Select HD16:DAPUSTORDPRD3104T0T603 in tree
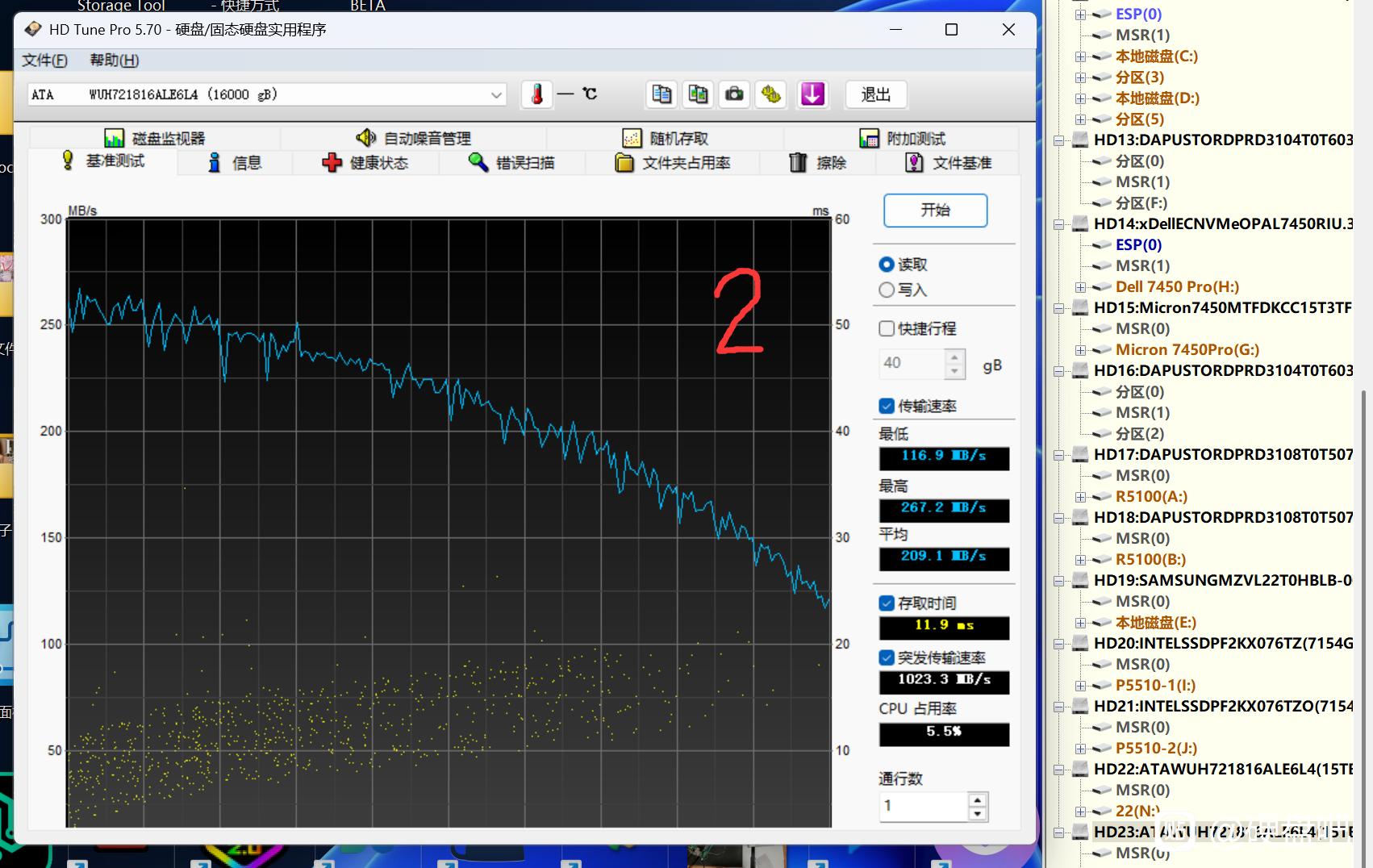The image size is (1373, 868). pyautogui.click(x=1223, y=370)
